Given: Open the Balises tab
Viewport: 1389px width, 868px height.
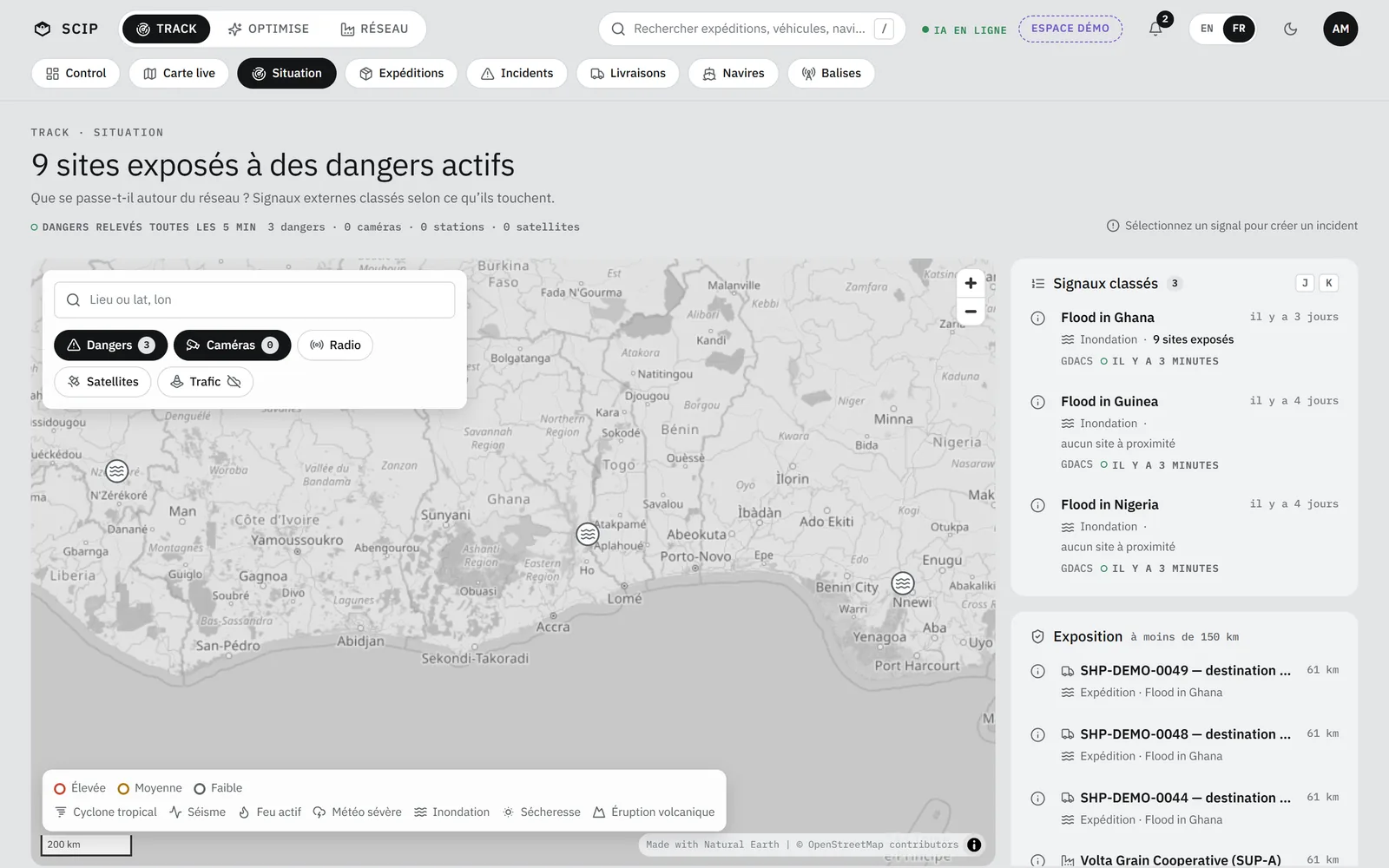Looking at the screenshot, I should point(831,73).
